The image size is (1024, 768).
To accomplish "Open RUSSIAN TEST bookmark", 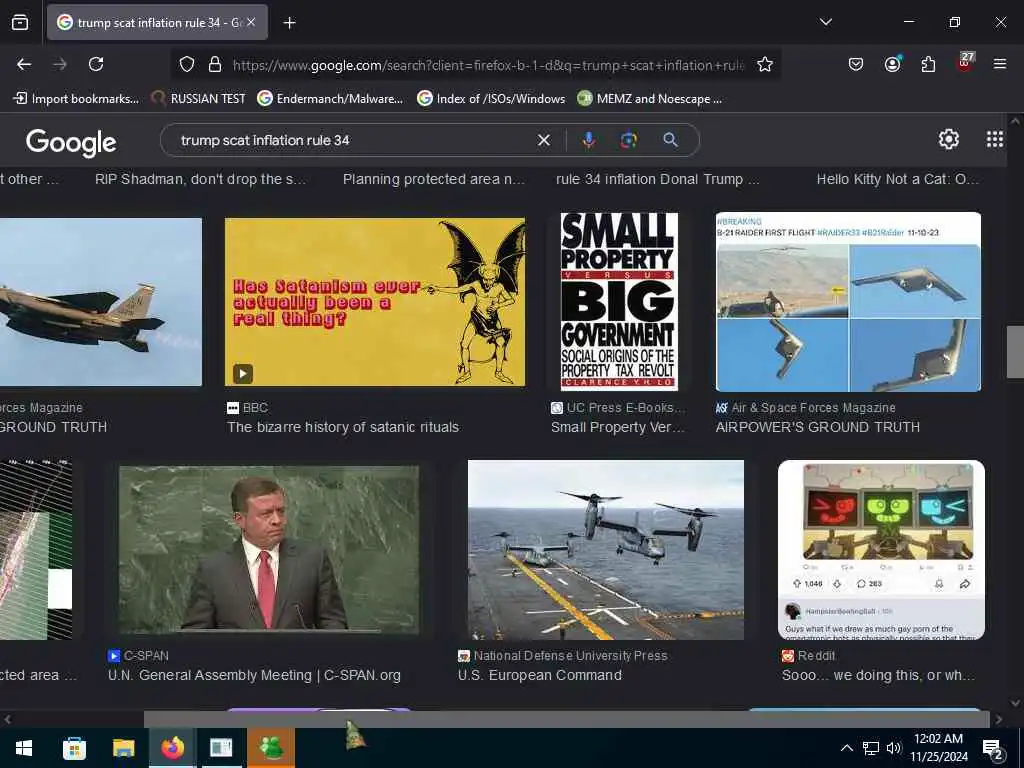I will click(198, 99).
